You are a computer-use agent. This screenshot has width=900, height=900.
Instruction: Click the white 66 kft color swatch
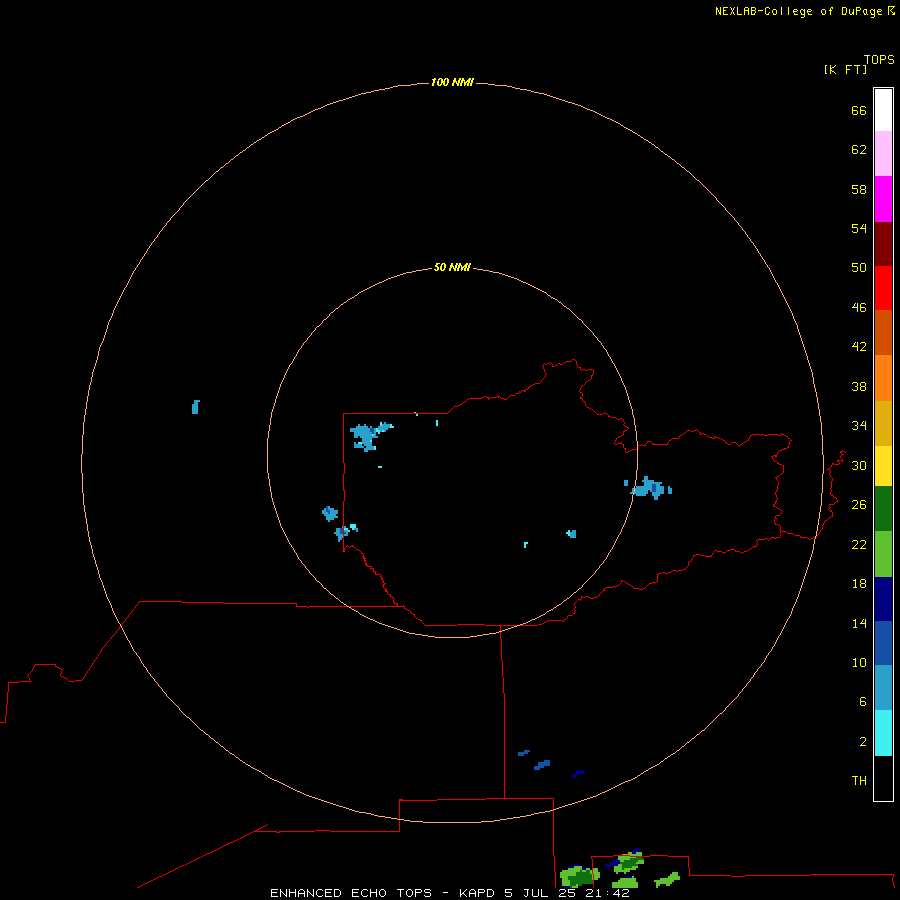point(883,110)
